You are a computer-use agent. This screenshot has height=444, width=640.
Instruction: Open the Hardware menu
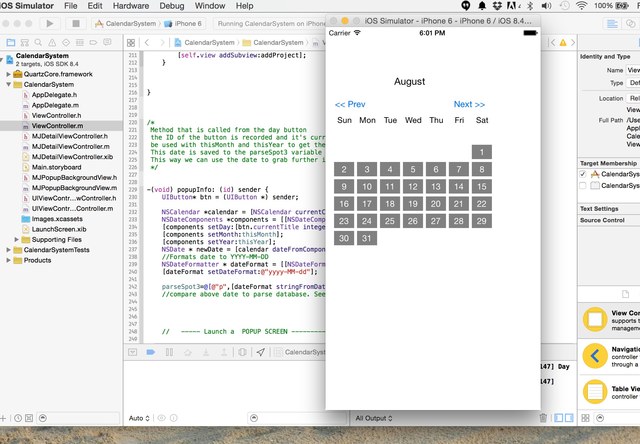(131, 6)
